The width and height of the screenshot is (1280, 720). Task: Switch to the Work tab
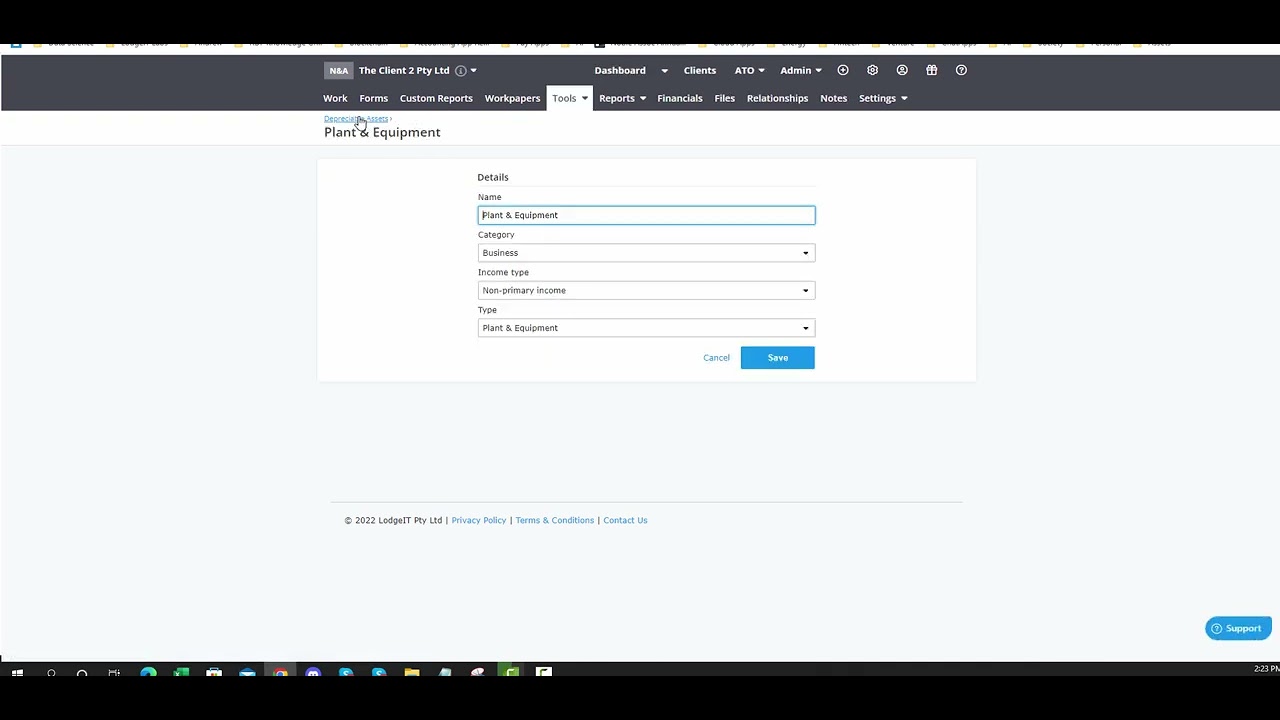(335, 98)
